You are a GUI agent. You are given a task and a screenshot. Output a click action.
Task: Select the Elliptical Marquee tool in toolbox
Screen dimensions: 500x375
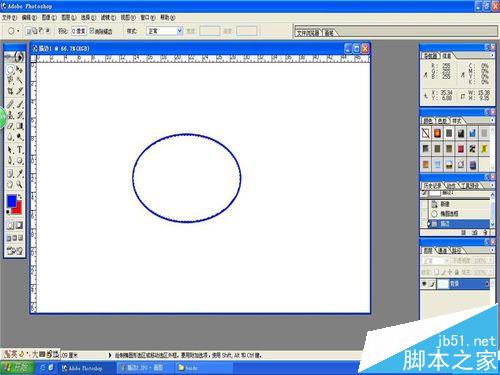pyautogui.click(x=10, y=70)
